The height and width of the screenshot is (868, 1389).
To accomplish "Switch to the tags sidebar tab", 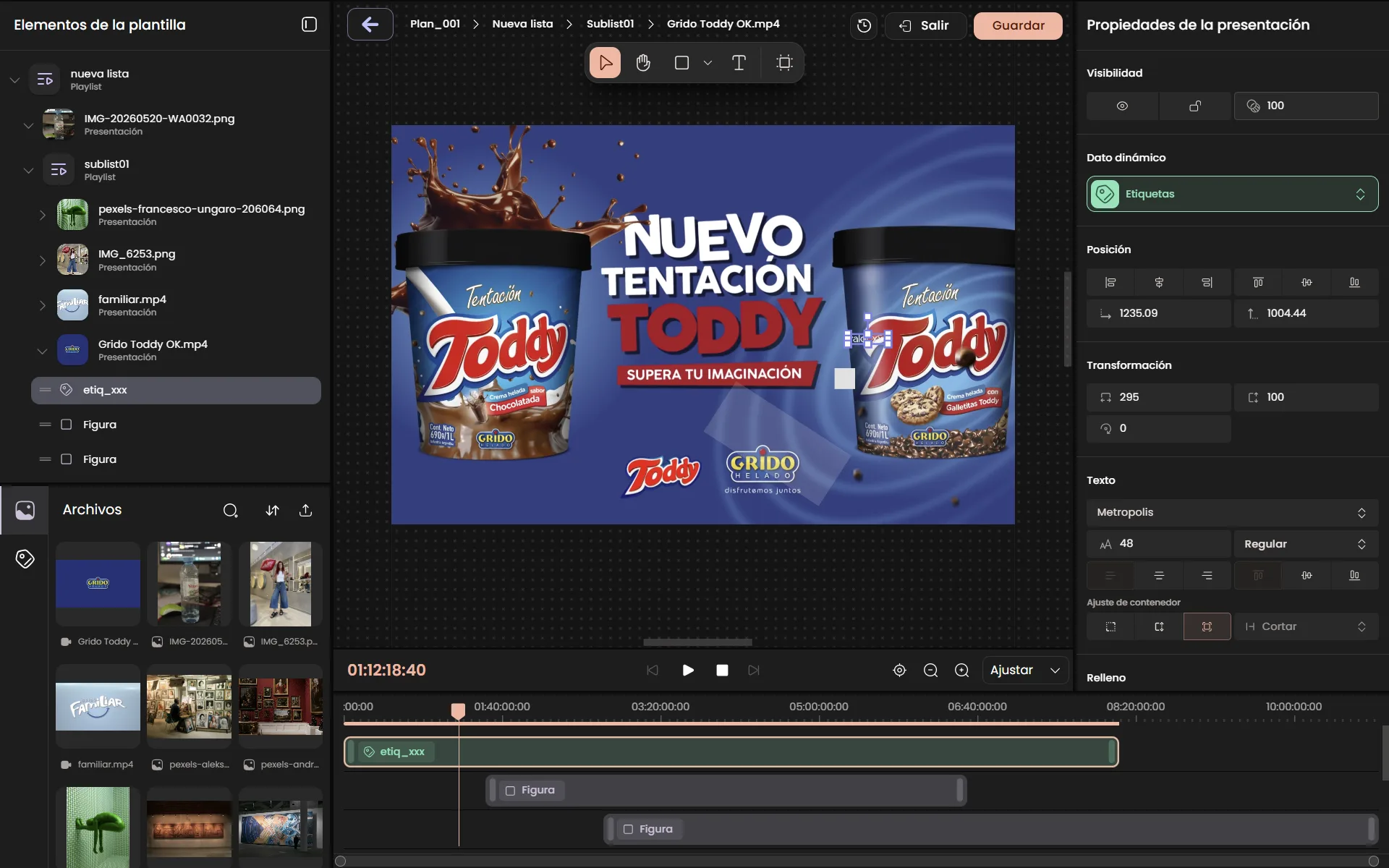I will pos(25,558).
